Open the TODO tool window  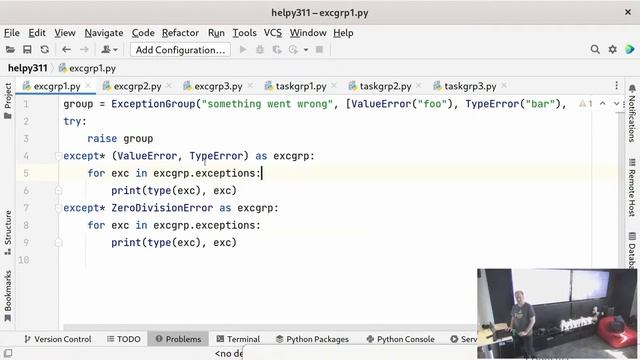point(124,339)
